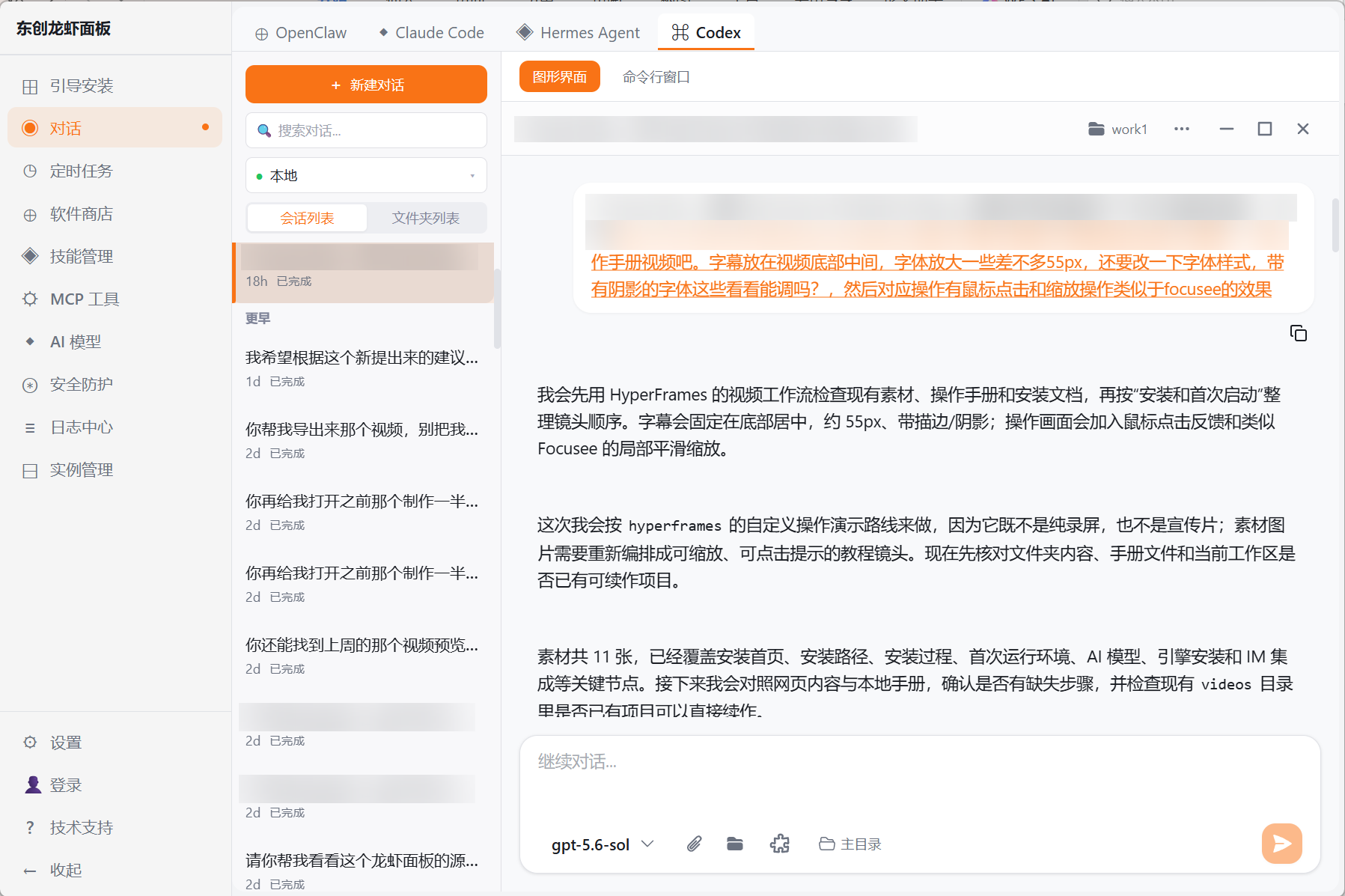Click the underlined user message link text
Screen dimensions: 1345x896
coord(937,276)
